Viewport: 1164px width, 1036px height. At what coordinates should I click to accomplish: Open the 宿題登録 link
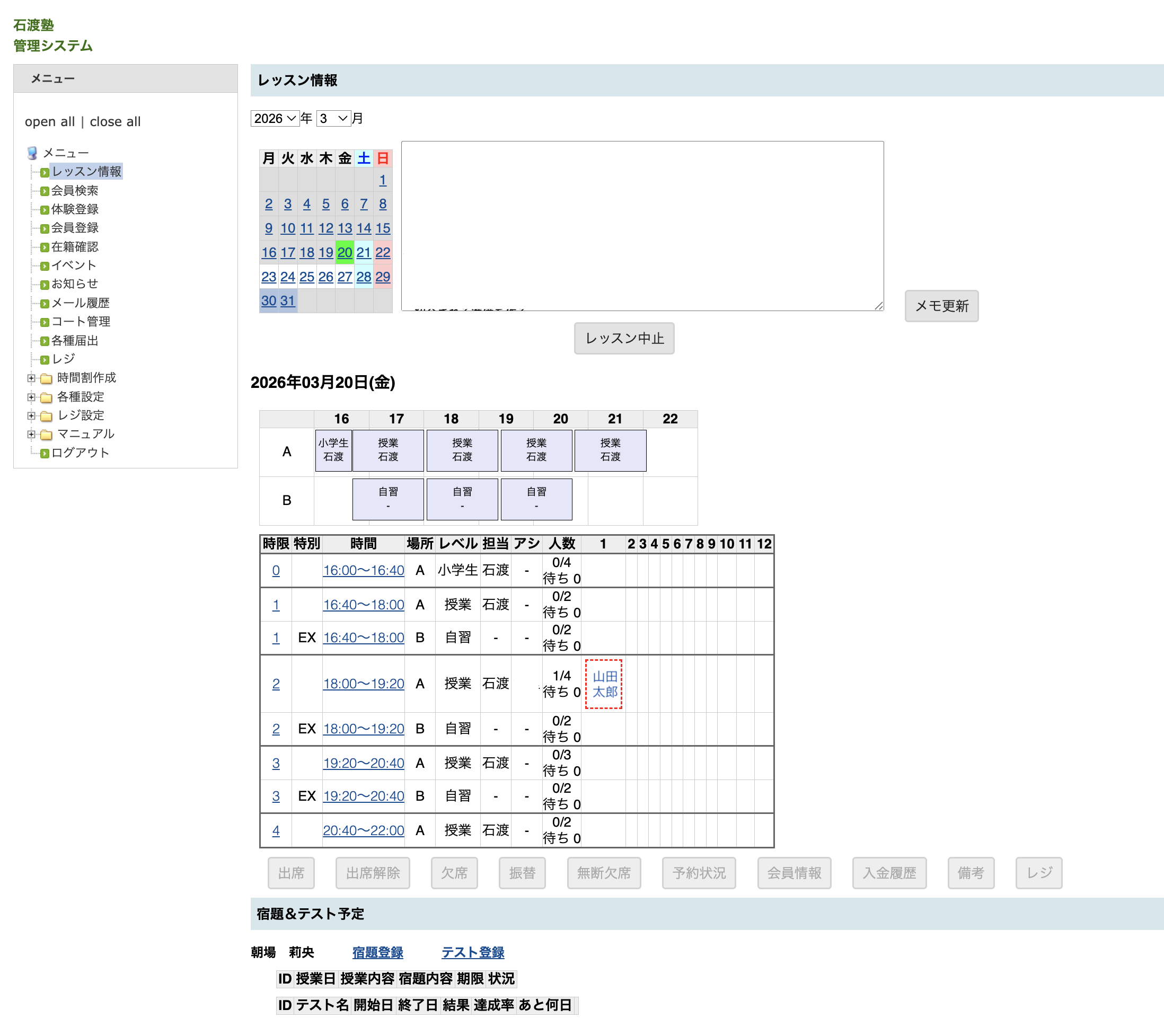pyautogui.click(x=377, y=952)
